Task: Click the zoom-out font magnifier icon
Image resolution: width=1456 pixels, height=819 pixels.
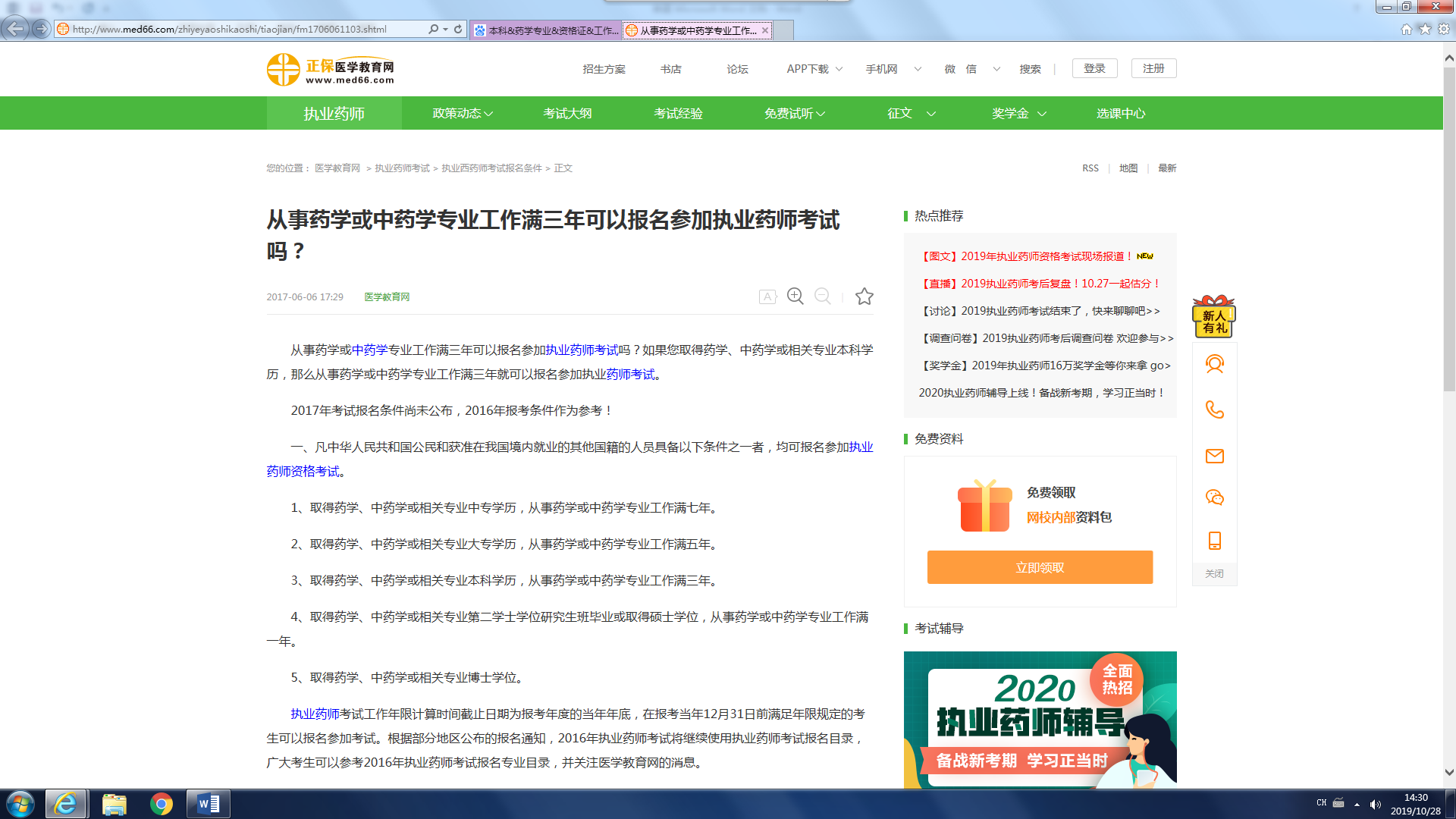Action: 822,296
